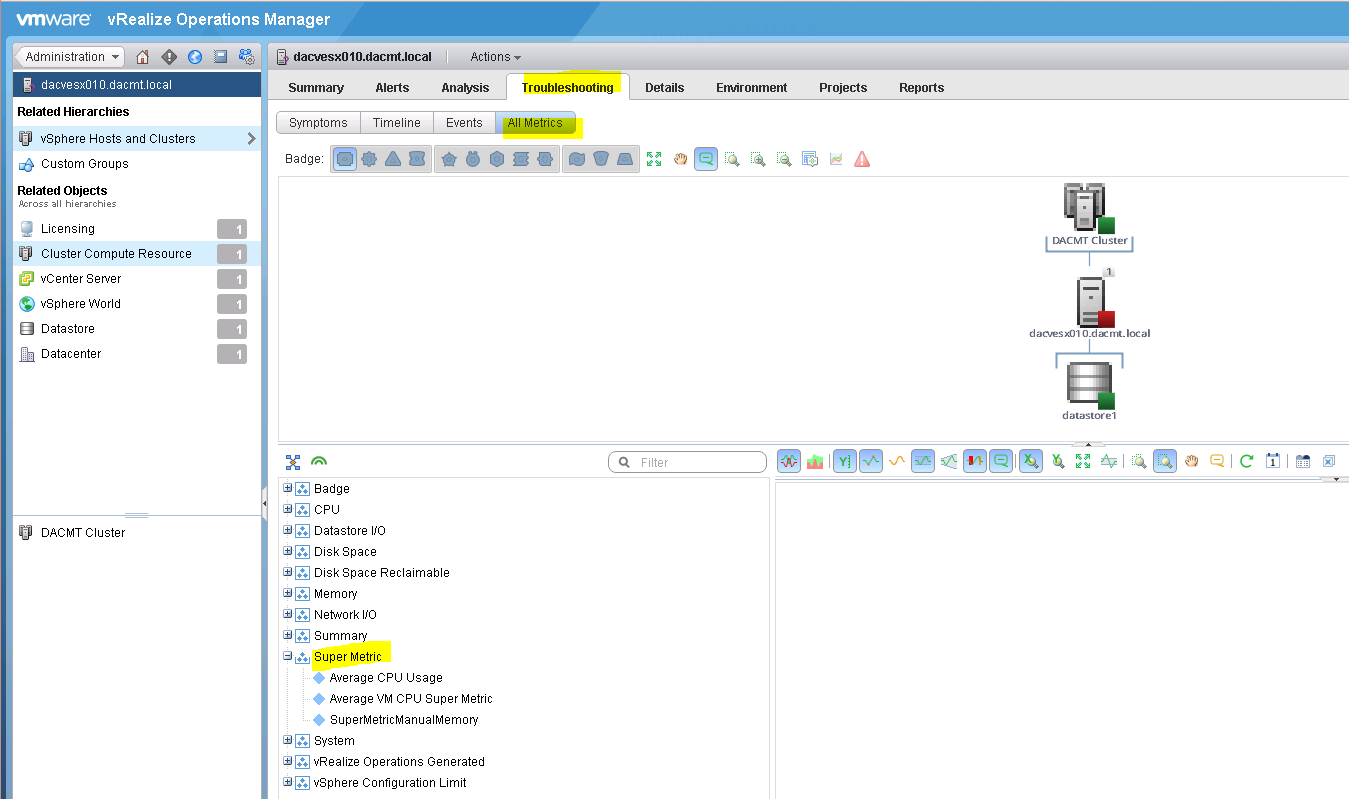Toggle the Y-axis button in chart toolbar
The width and height of the screenshot is (1349, 799).
point(845,461)
